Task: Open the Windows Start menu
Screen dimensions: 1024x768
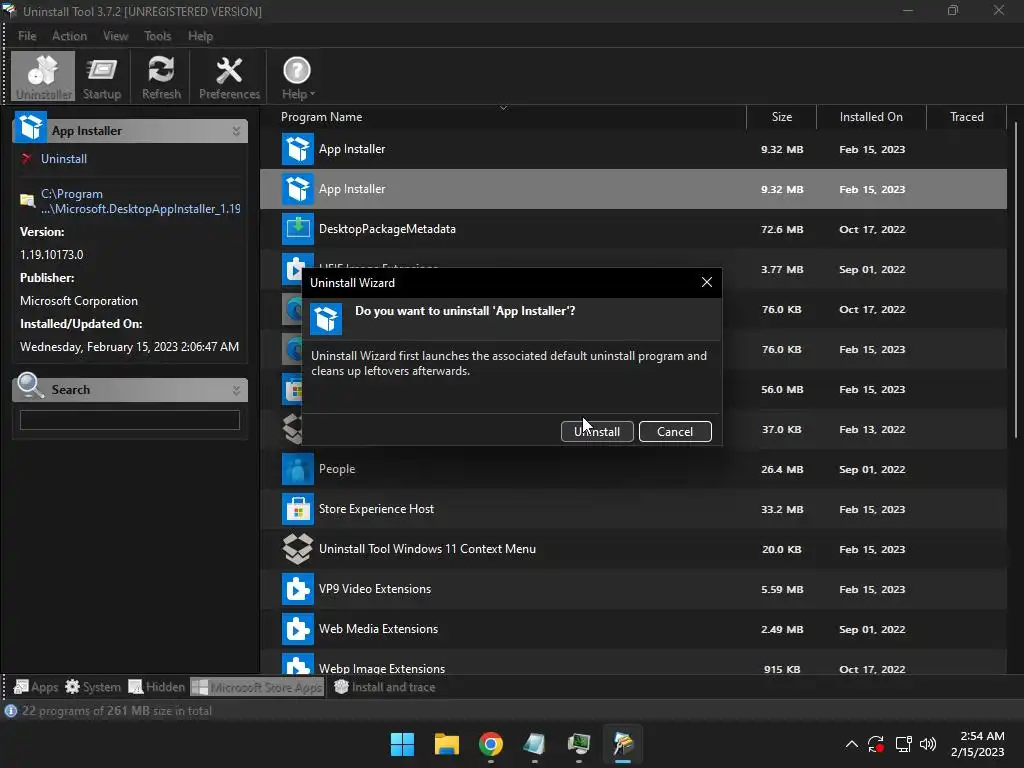Action: click(x=402, y=744)
